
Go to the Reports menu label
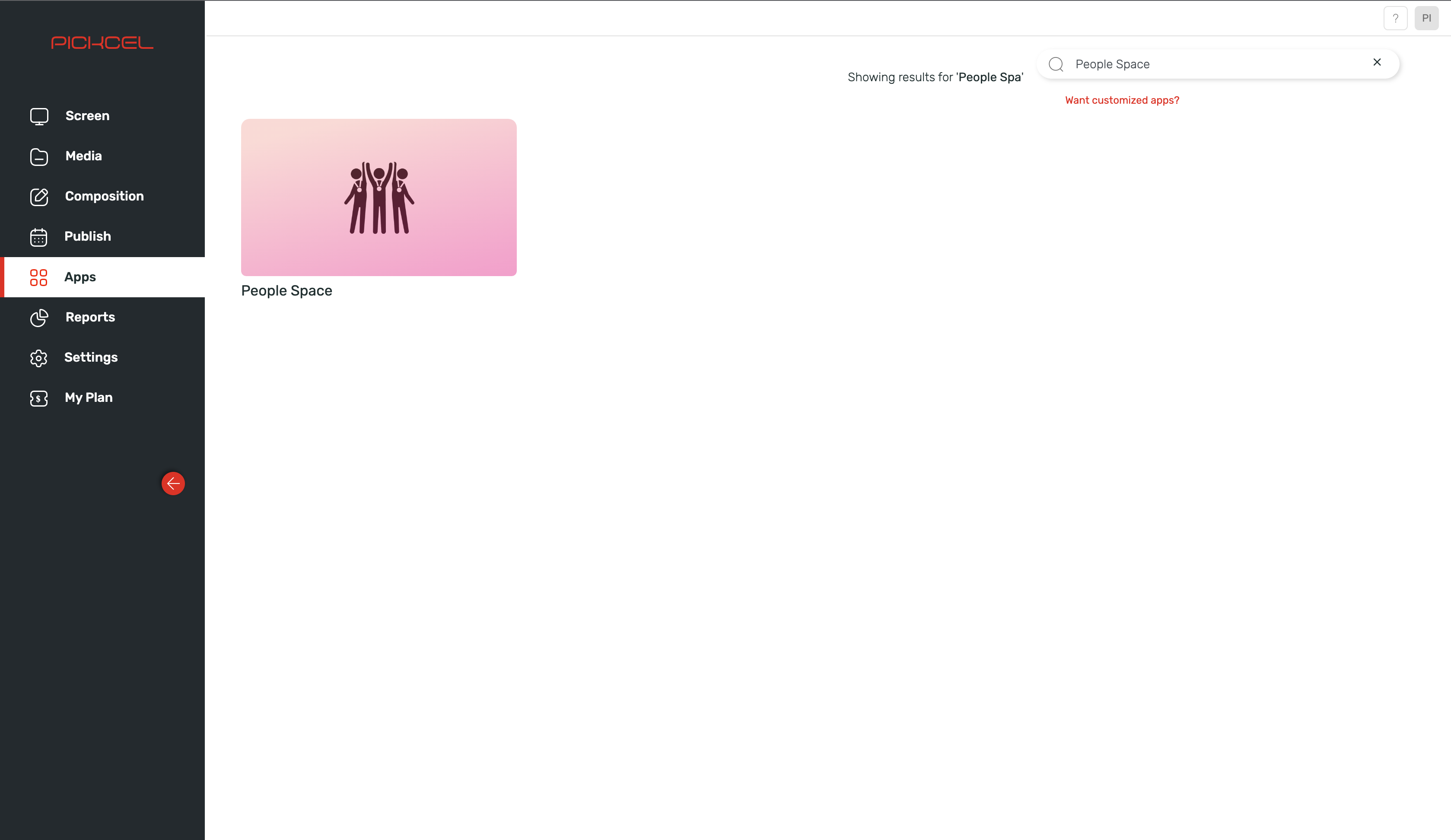pos(90,317)
